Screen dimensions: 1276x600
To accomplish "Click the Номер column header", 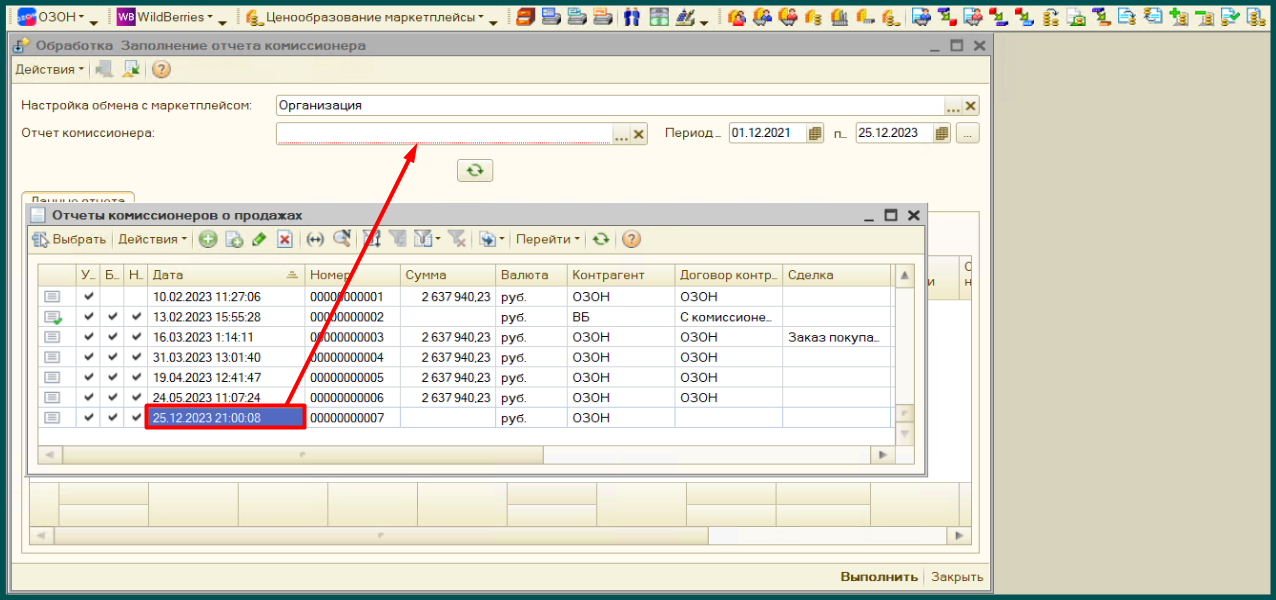I will (x=352, y=275).
